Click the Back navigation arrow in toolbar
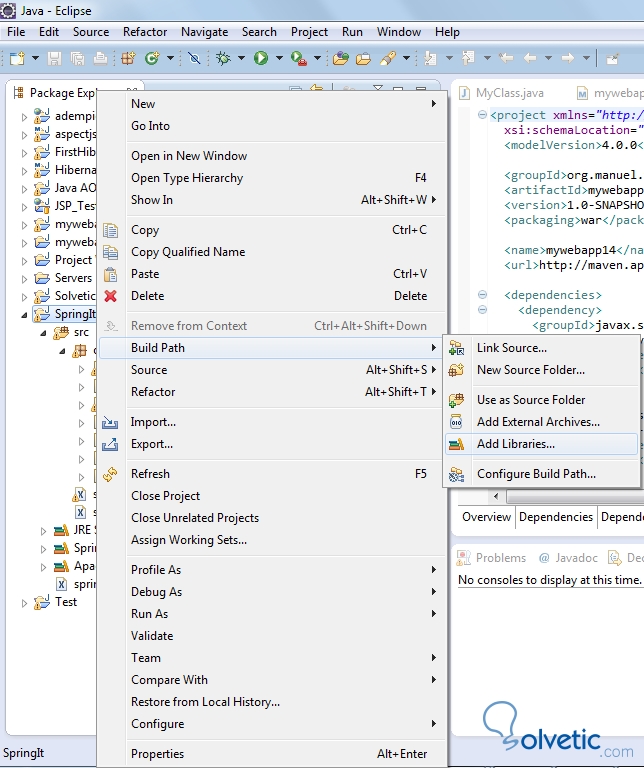Viewport: 644px width, 768px height. coord(529,59)
